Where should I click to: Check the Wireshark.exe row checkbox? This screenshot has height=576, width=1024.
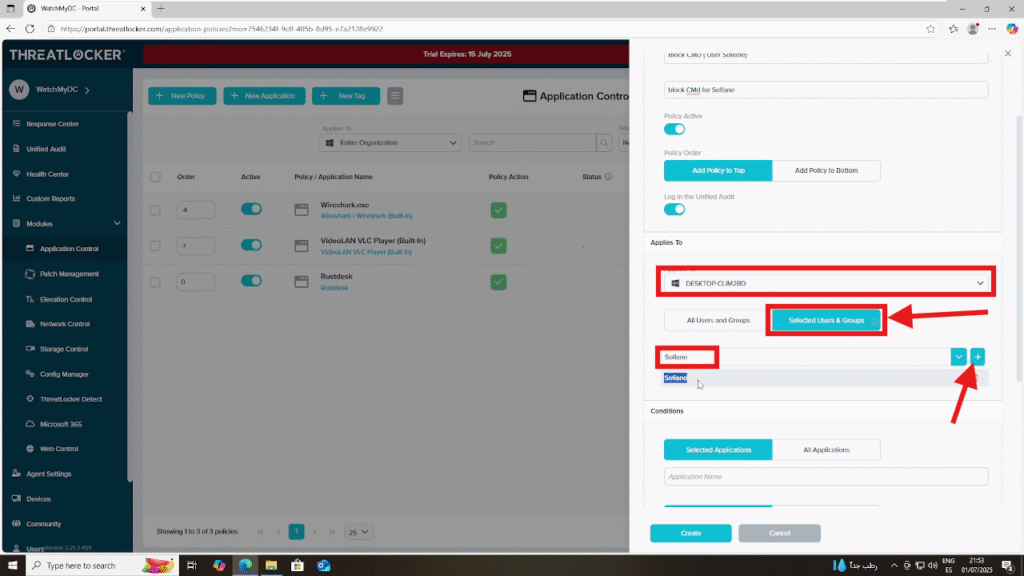click(155, 210)
